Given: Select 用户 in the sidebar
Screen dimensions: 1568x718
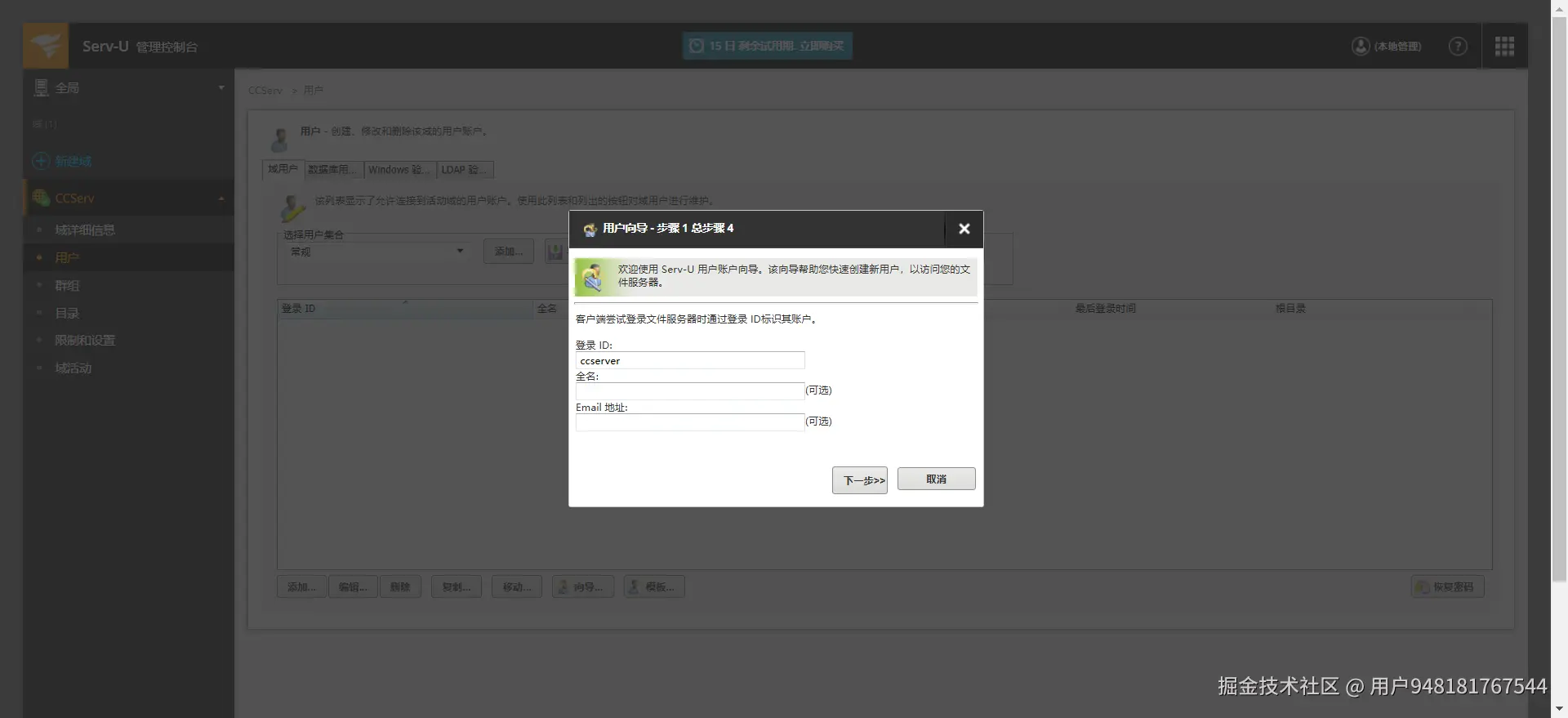Looking at the screenshot, I should point(67,258).
